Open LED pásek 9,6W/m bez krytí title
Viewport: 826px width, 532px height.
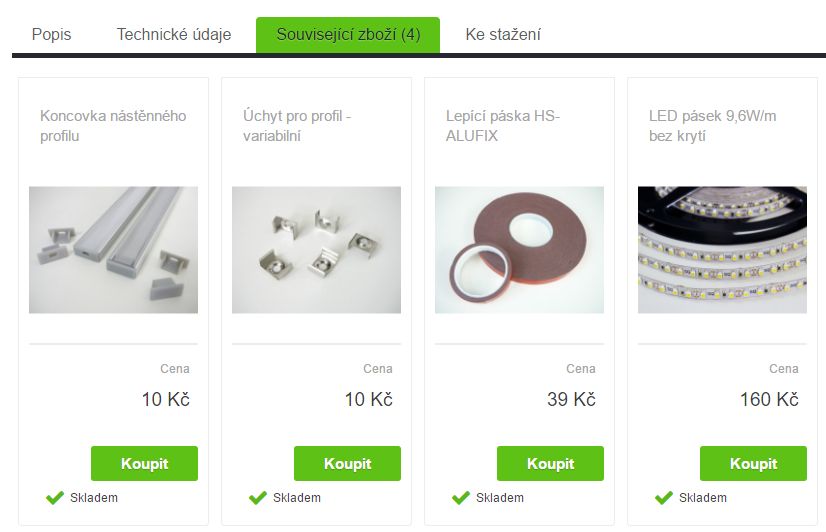coord(712,126)
